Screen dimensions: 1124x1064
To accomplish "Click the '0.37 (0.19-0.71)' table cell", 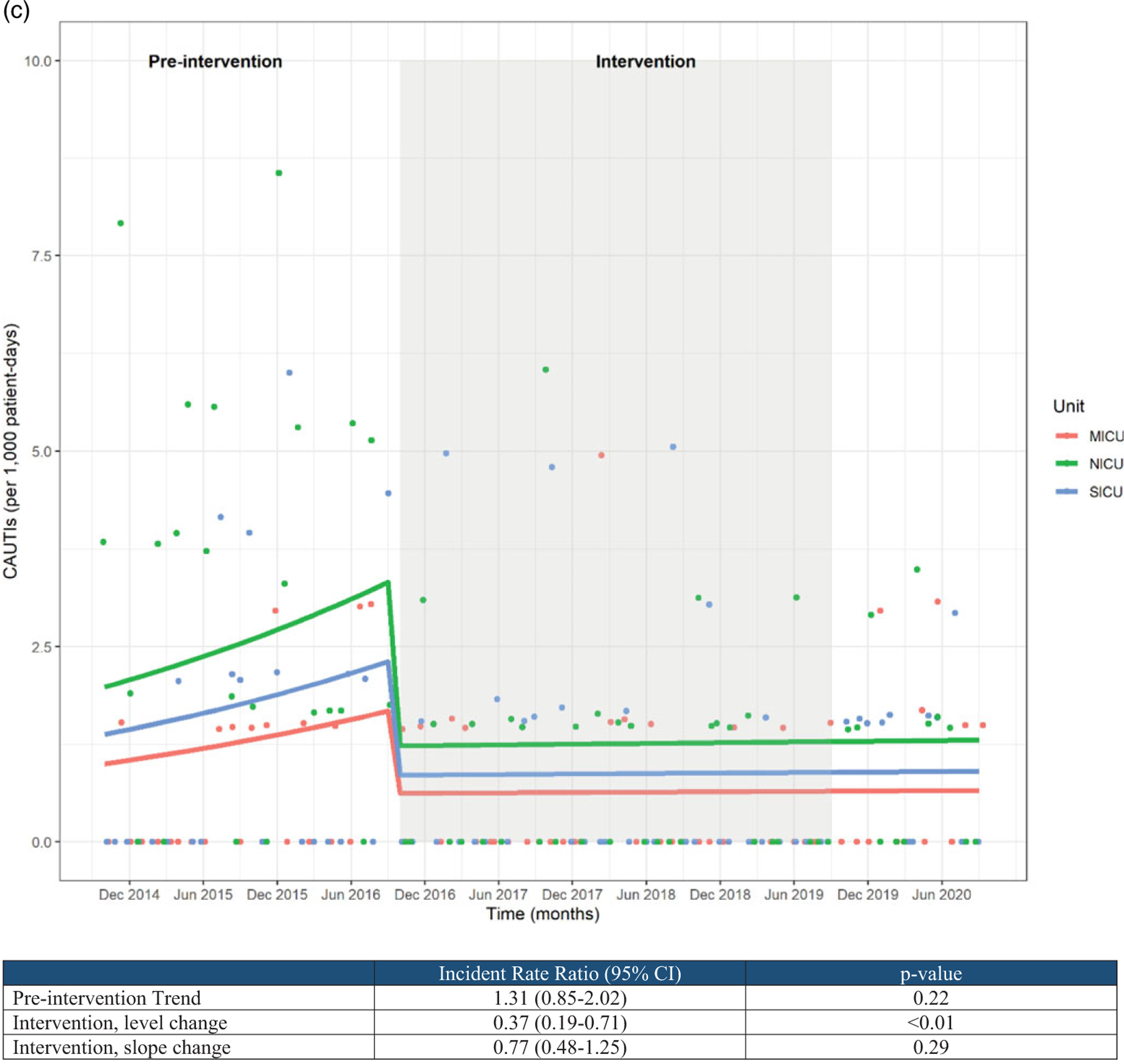I will (560, 1023).
